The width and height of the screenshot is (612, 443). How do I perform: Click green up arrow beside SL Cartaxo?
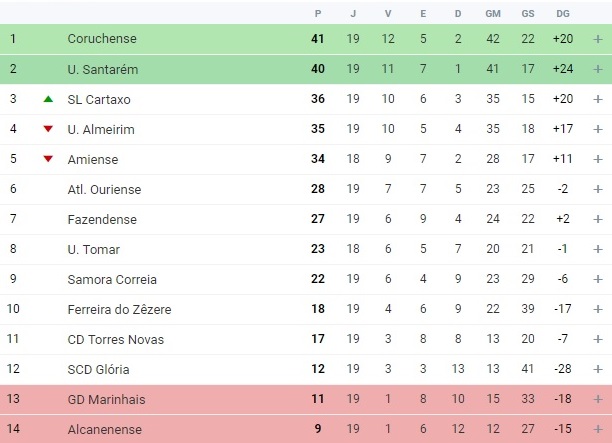[48, 99]
